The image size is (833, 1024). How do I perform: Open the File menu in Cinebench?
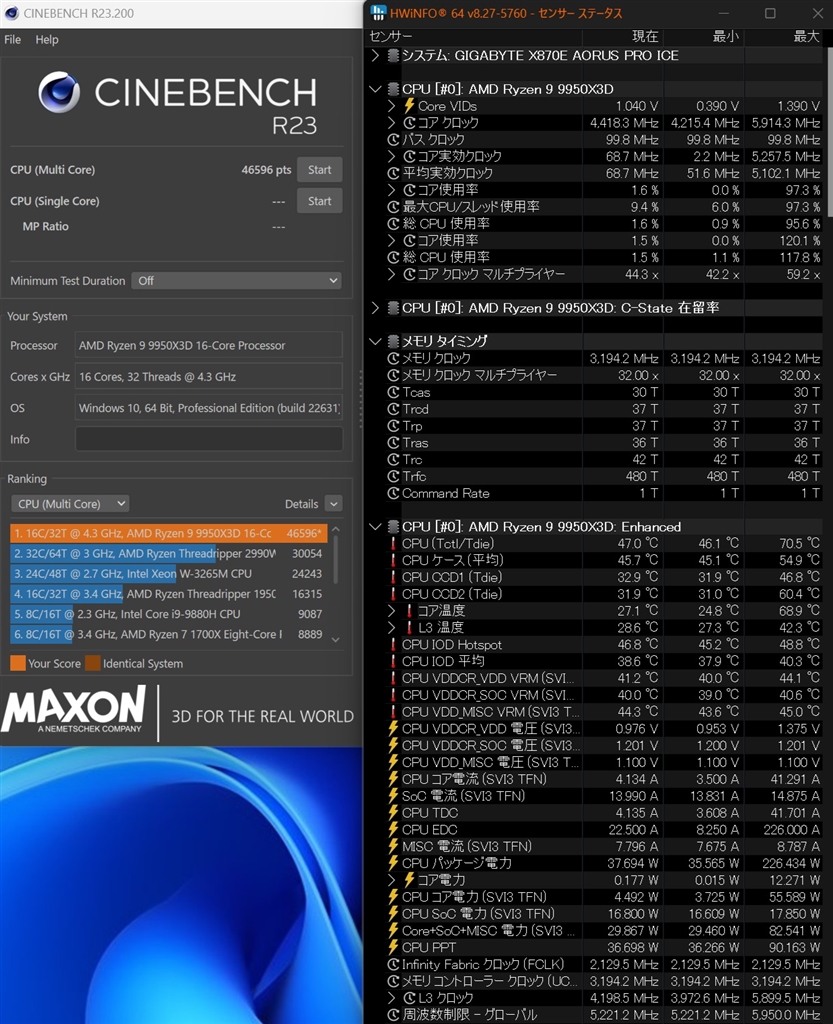(12, 39)
